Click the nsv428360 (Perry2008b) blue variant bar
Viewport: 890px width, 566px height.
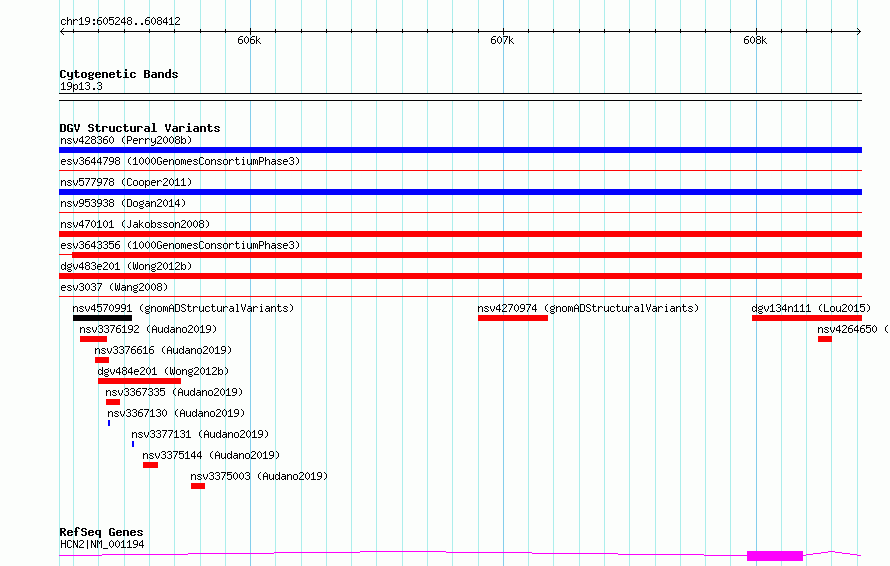click(460, 150)
